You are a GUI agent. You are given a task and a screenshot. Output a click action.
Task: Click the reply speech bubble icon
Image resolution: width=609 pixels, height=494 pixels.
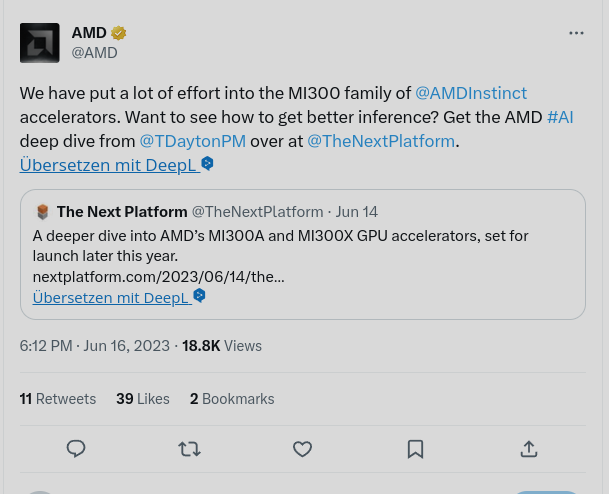[x=76, y=449]
